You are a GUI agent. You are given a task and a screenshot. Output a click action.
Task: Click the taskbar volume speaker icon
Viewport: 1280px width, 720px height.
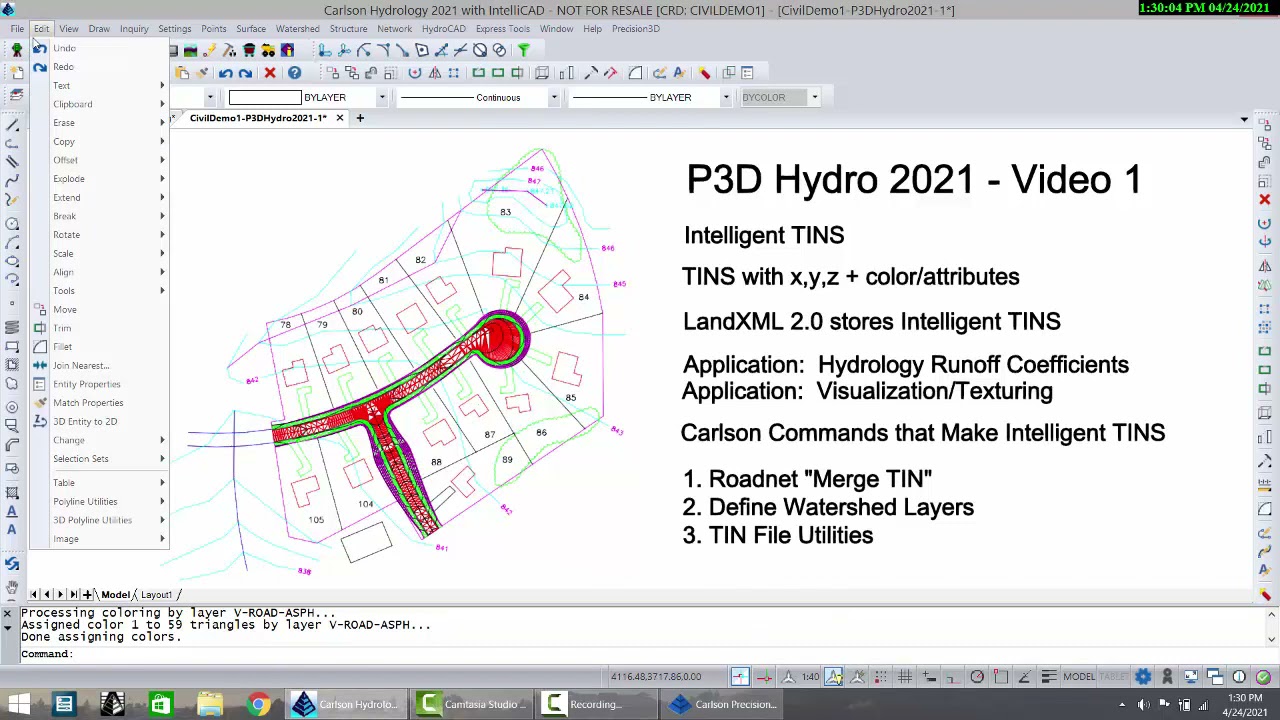pyautogui.click(x=1143, y=705)
